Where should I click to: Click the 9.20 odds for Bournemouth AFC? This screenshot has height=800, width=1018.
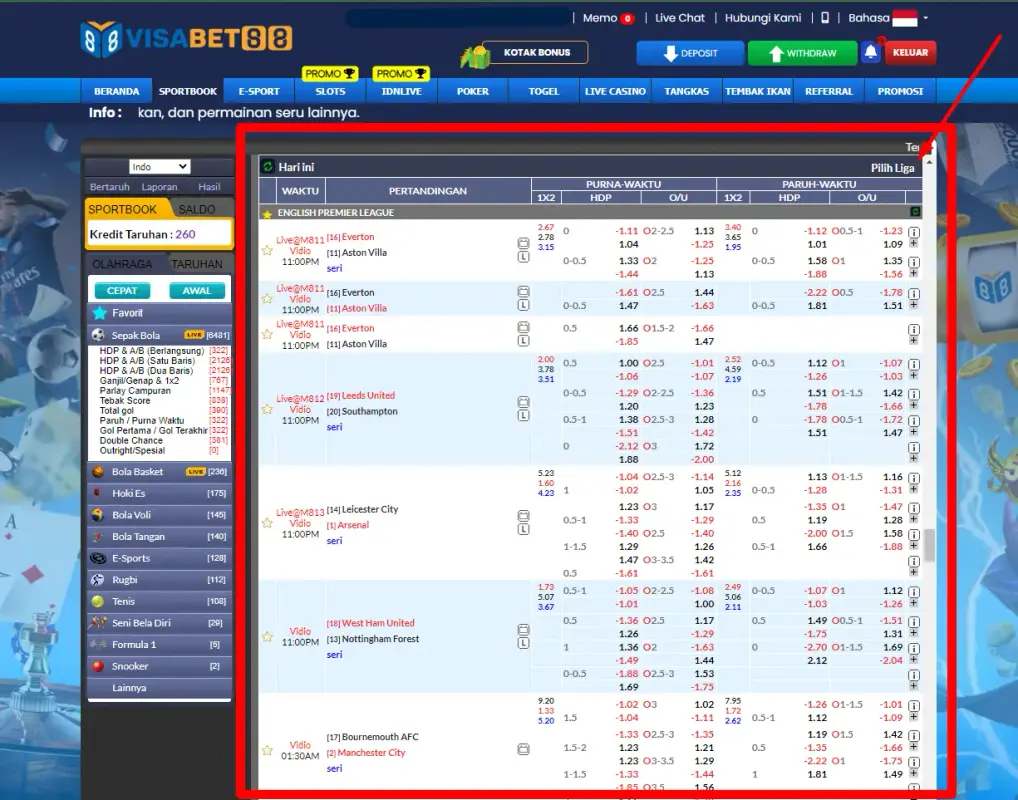546,701
